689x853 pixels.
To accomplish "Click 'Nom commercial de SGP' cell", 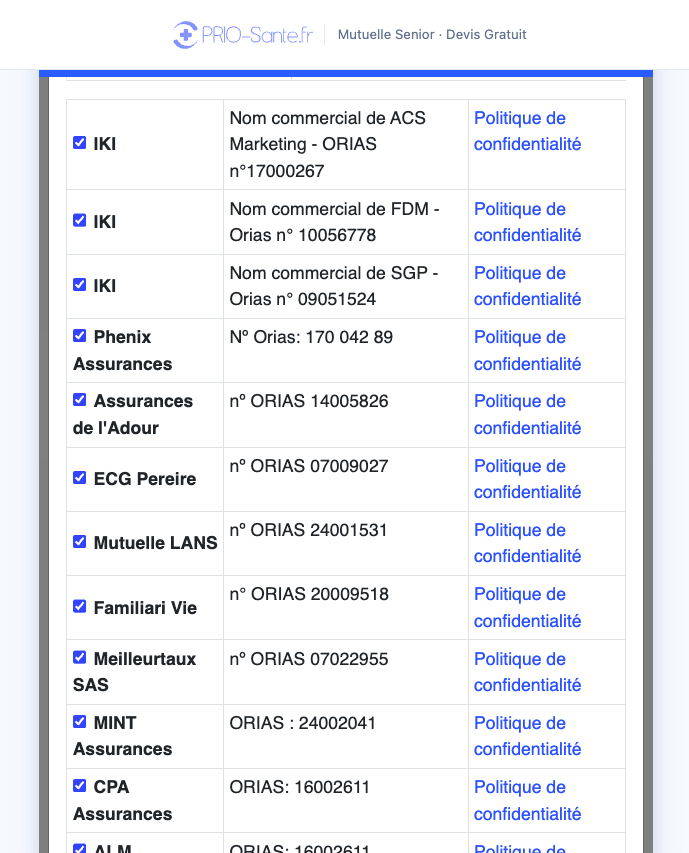I will pyautogui.click(x=346, y=286).
